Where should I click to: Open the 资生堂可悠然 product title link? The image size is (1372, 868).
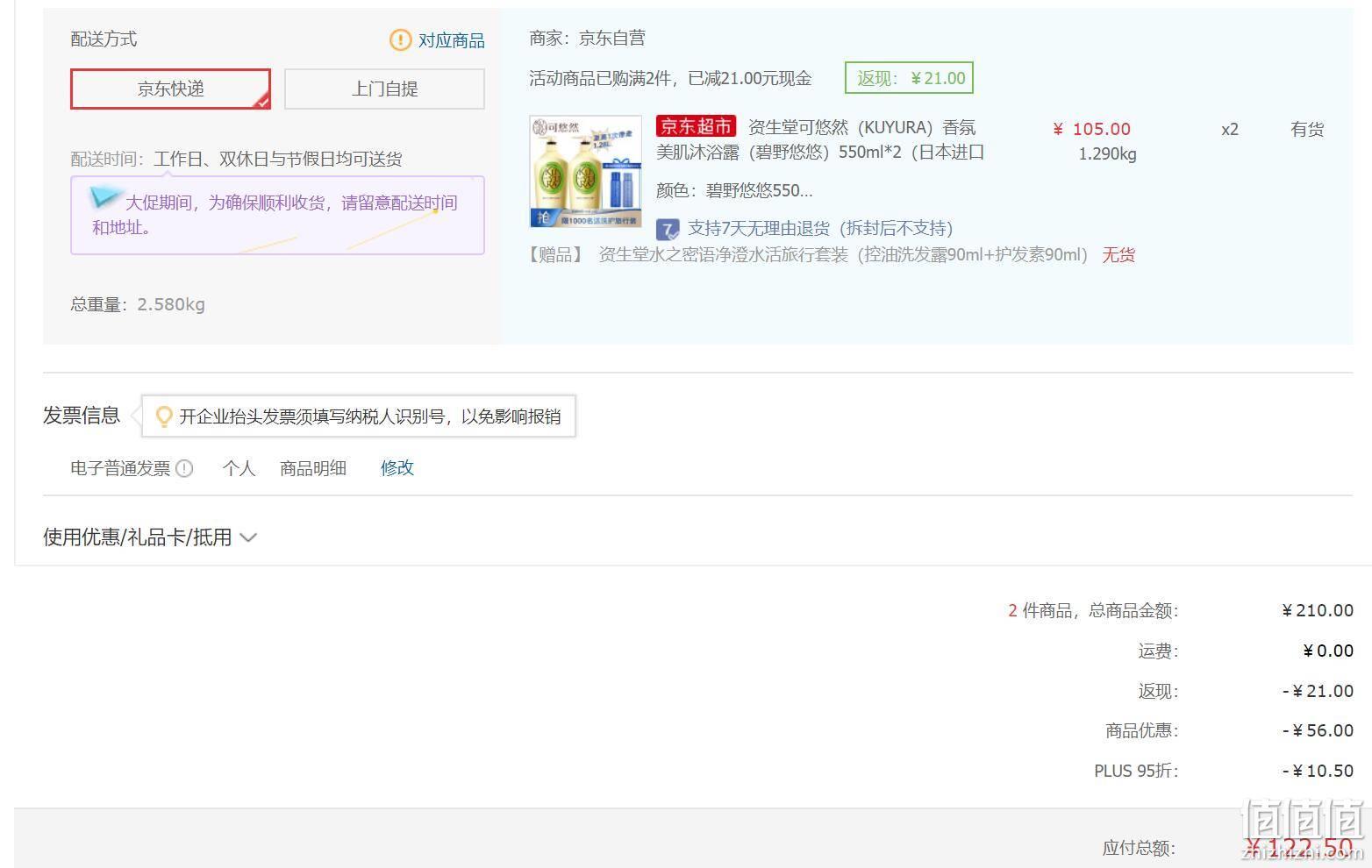[821, 139]
